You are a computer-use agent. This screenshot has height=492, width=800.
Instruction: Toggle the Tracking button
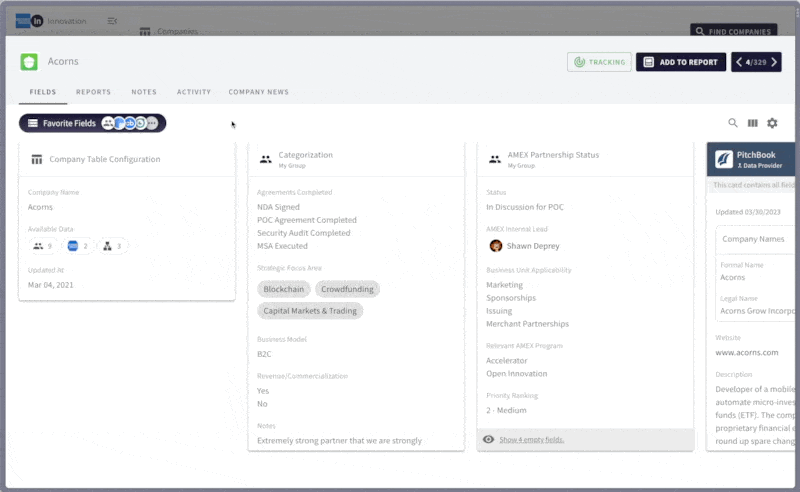(x=599, y=62)
